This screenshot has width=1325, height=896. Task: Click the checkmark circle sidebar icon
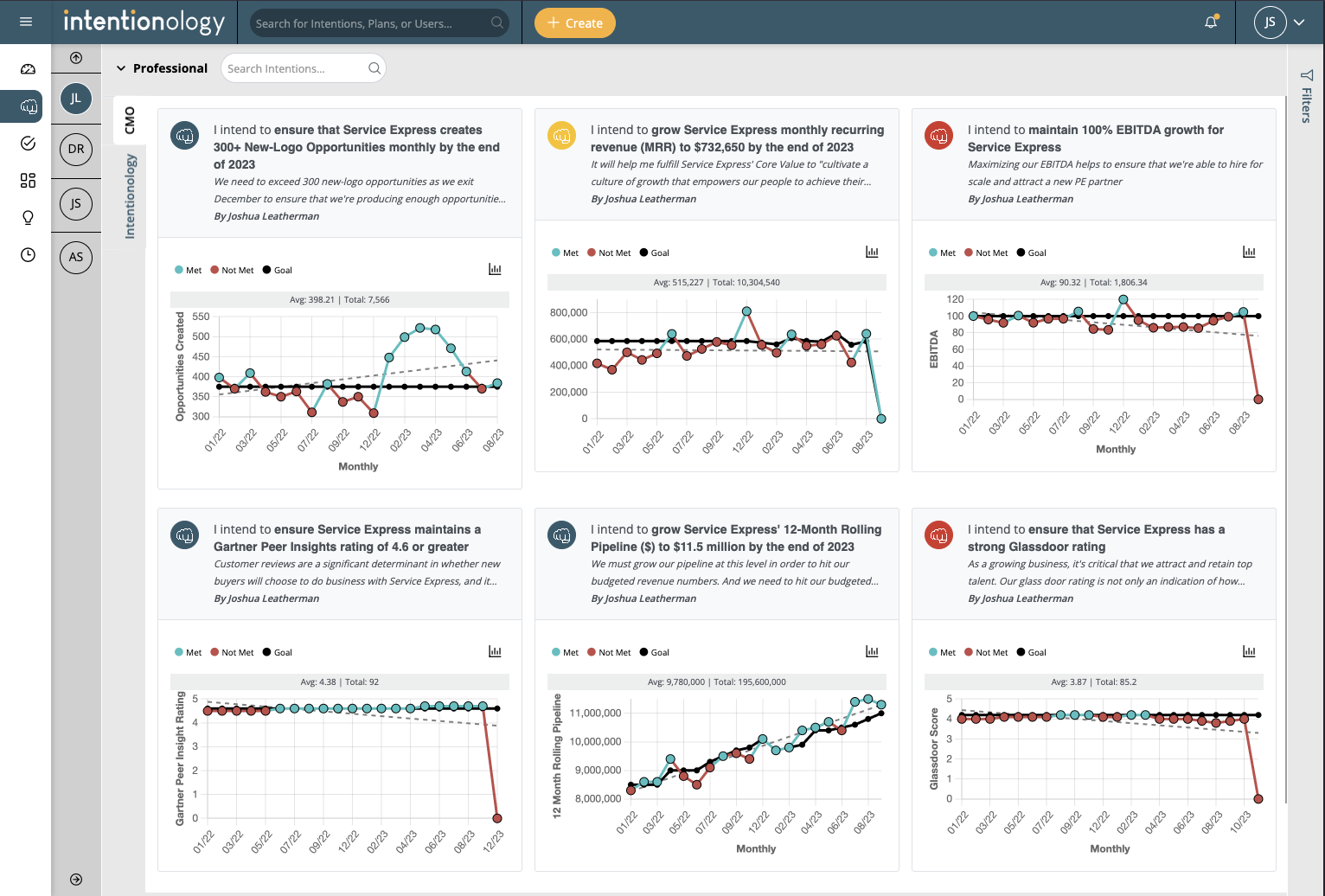click(28, 144)
